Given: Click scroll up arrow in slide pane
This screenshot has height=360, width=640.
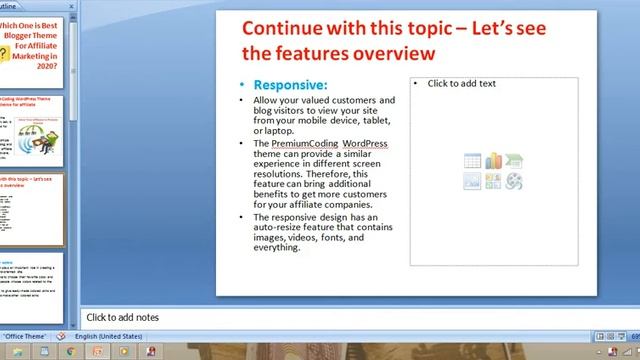Looking at the screenshot, I should [x=73, y=18].
